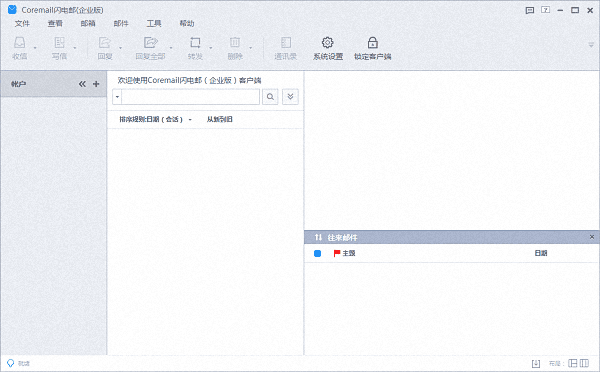Add a new account with plus icon
The width and height of the screenshot is (600, 372).
click(96, 84)
